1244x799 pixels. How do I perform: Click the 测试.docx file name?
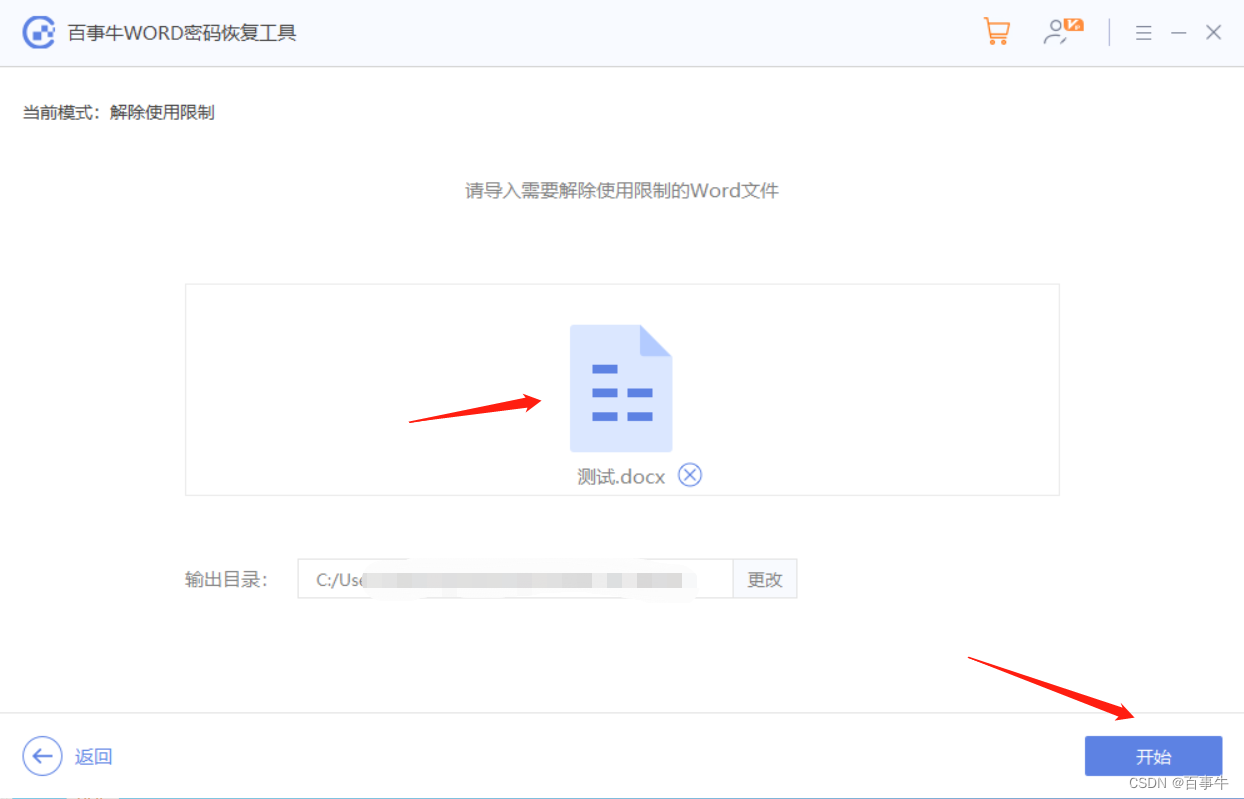[x=621, y=476]
